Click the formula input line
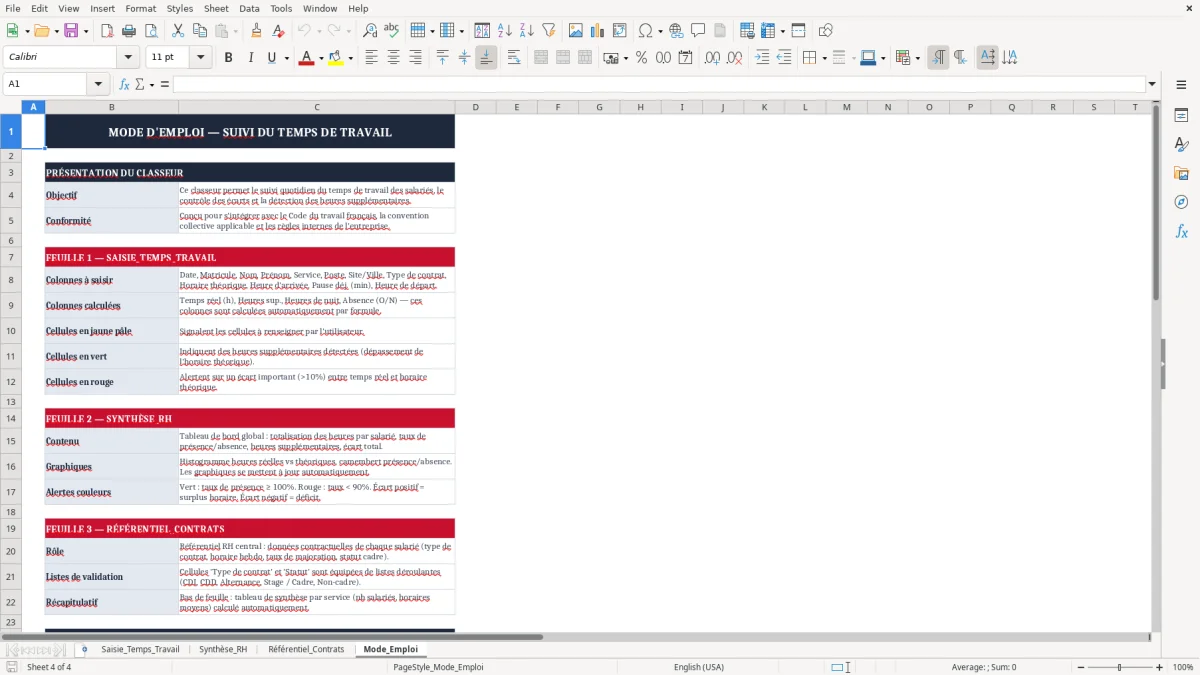The image size is (1200, 675). (659, 84)
